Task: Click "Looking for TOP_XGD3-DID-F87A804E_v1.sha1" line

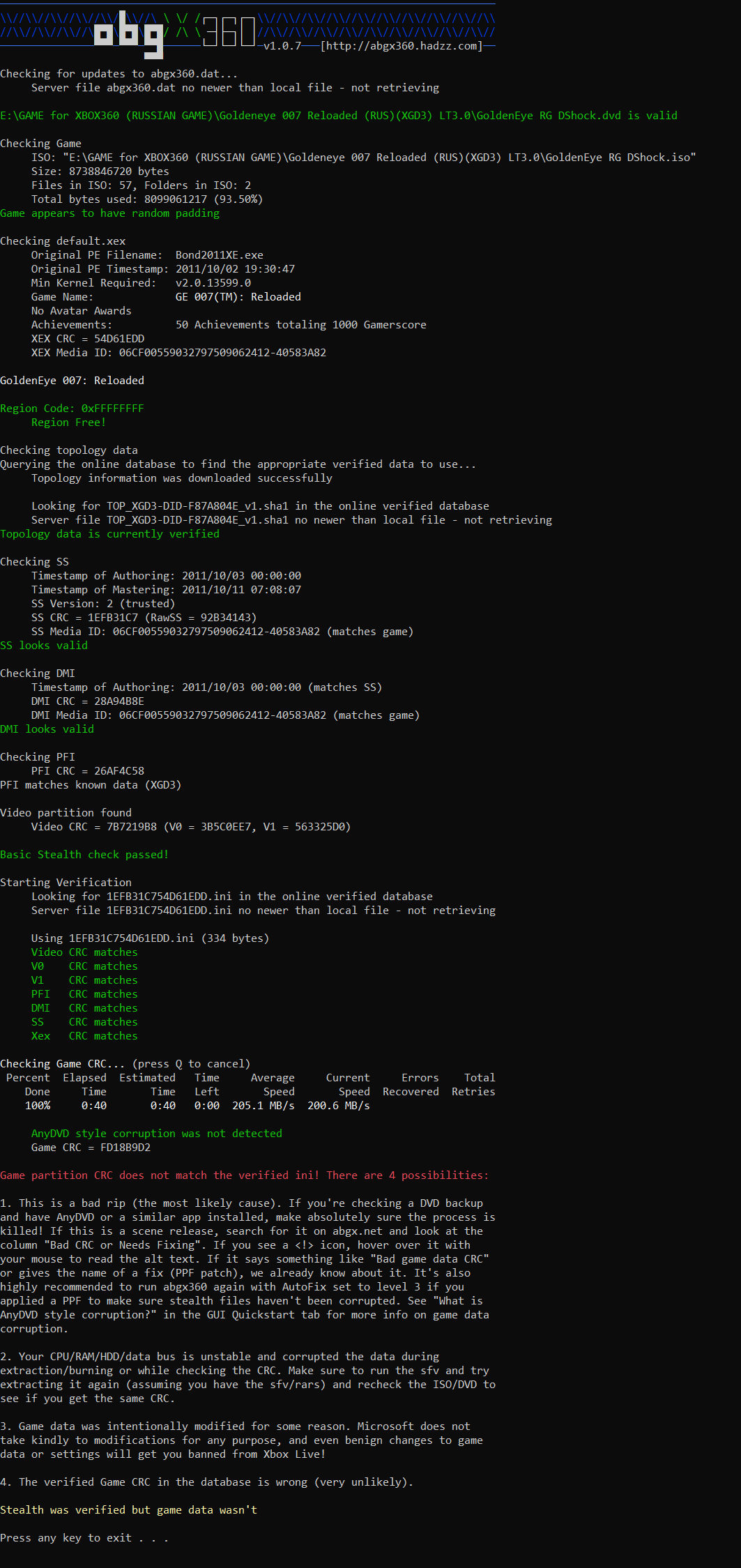Action: click(x=260, y=506)
